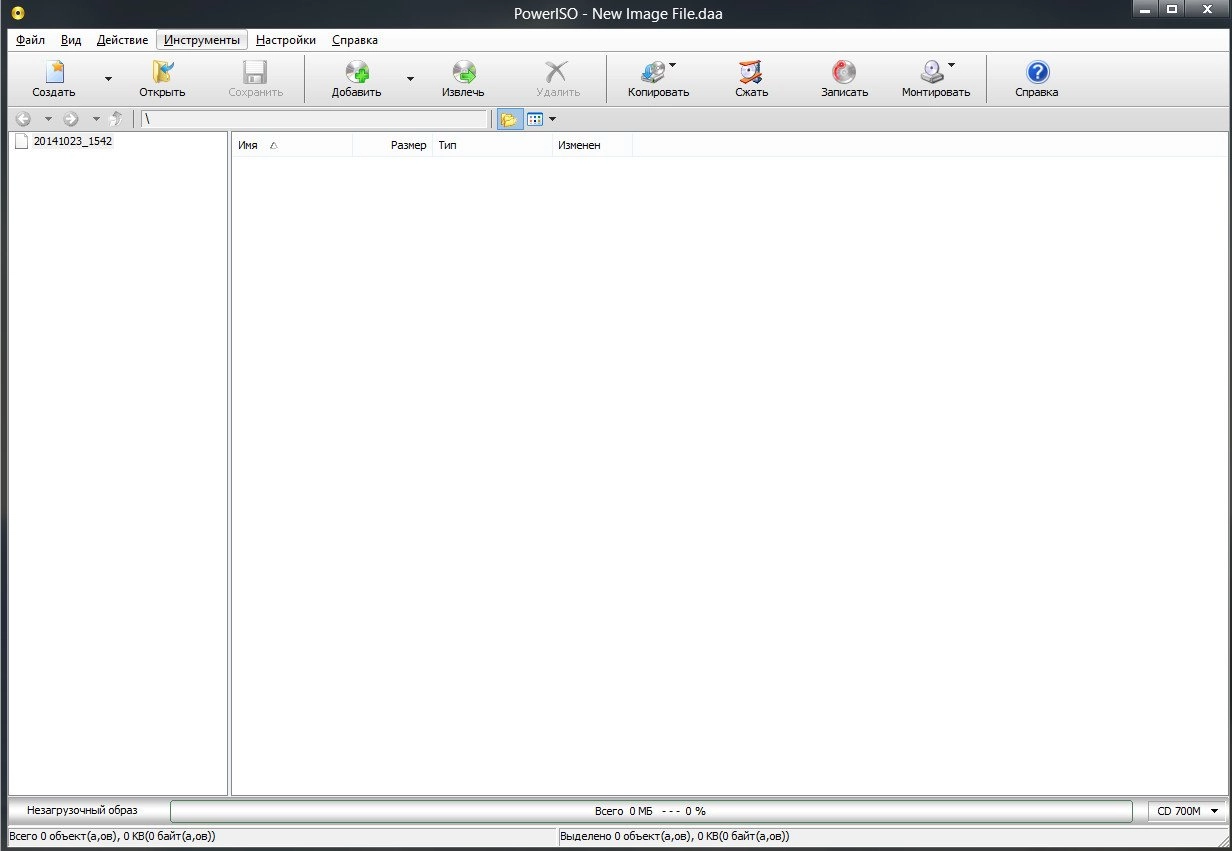Open the Вид menu
Image resolution: width=1232 pixels, height=851 pixels.
[71, 40]
